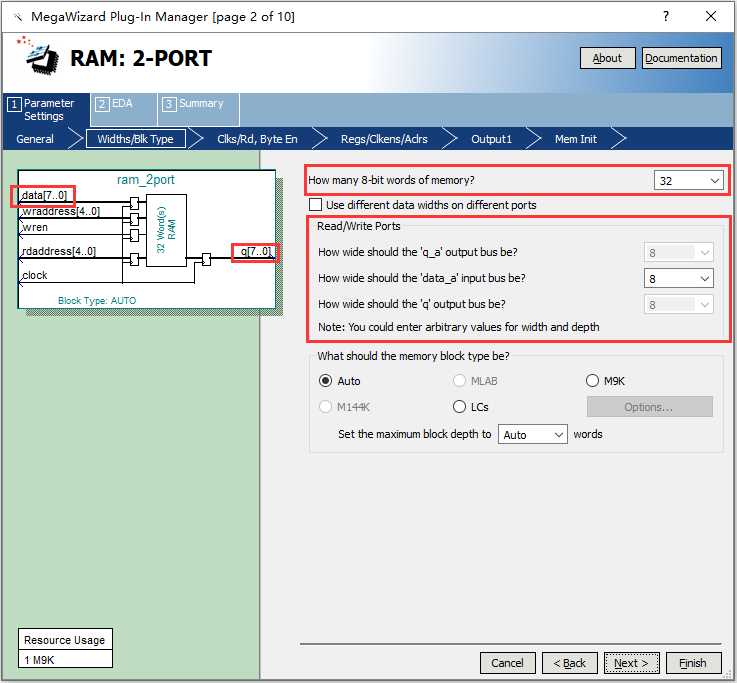Click the 32 Word(s) RAM block in diagram
737x683 pixels.
[166, 230]
